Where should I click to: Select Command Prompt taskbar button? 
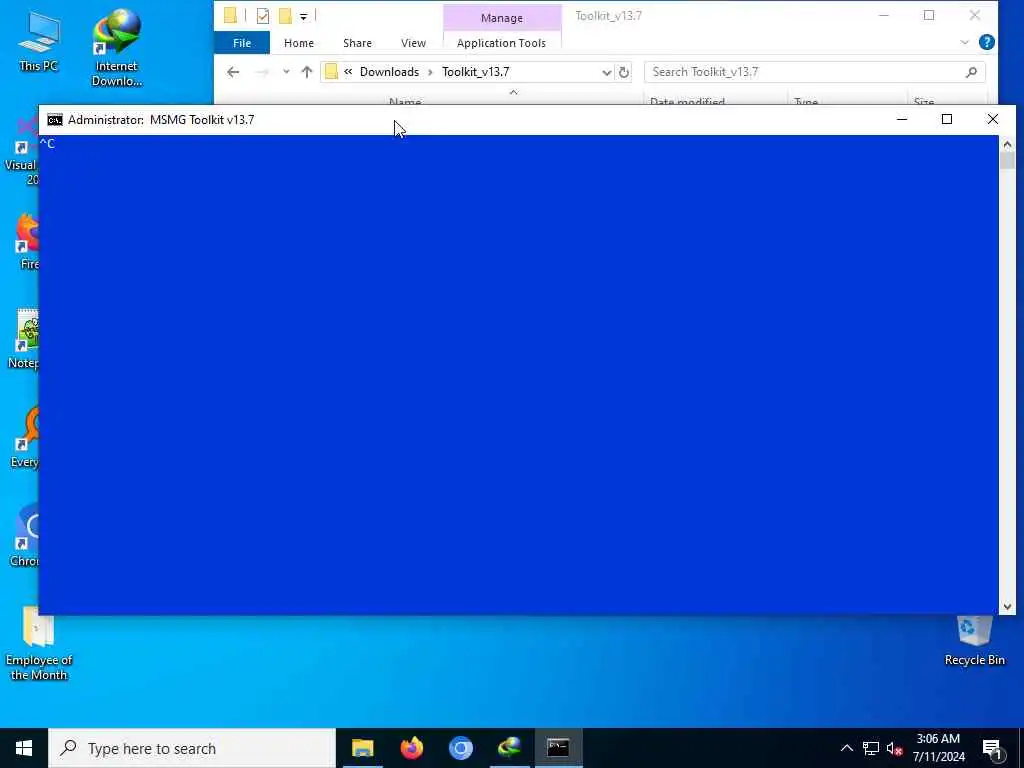tap(558, 748)
